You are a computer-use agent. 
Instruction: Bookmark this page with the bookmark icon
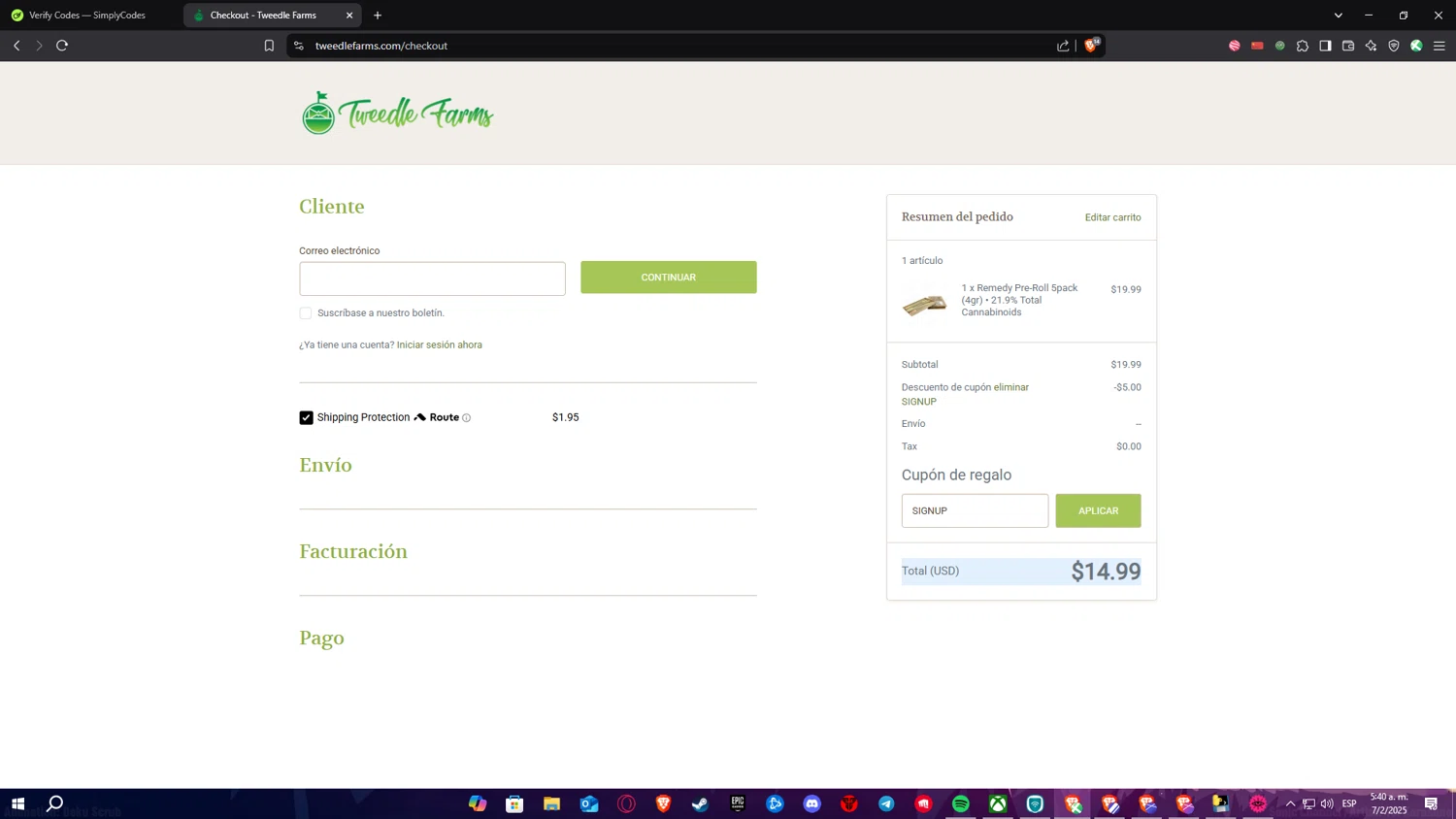269,46
